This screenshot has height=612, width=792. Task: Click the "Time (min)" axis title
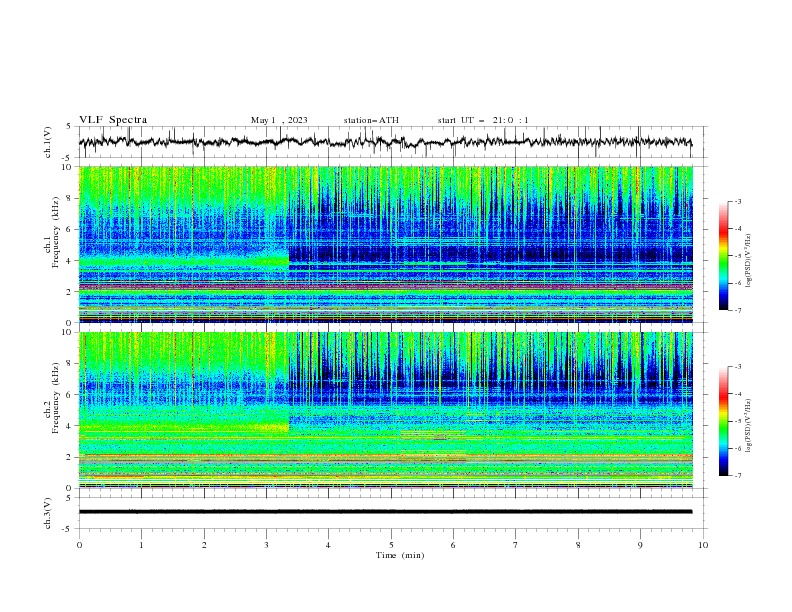[400, 555]
